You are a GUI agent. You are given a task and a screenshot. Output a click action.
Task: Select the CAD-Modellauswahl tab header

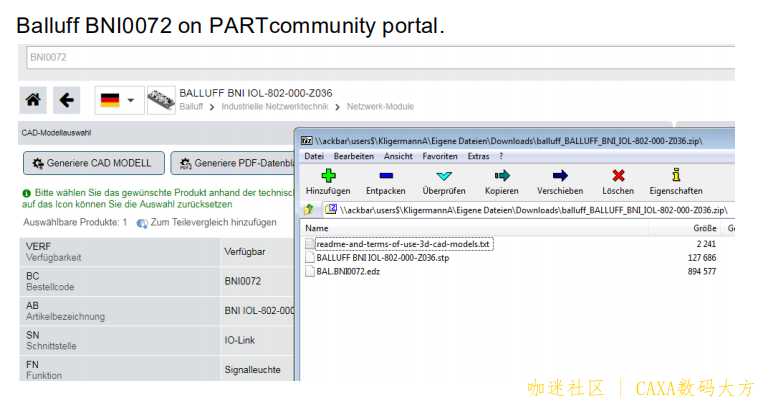56,133
